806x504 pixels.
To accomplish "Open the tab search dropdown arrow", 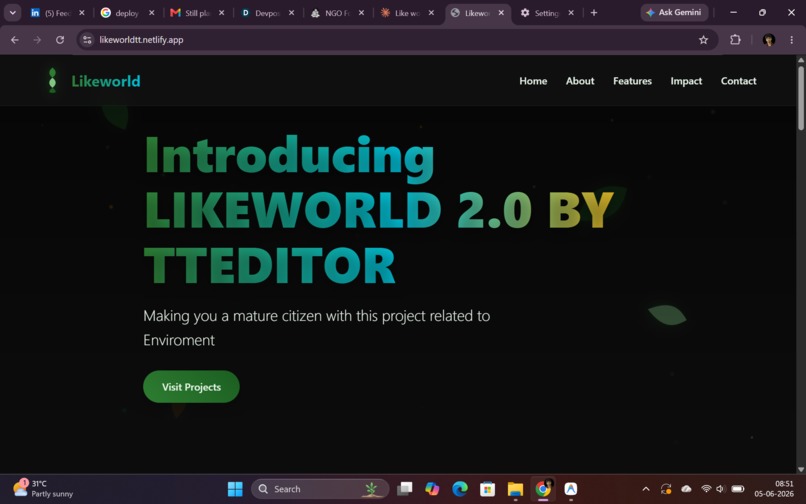I will 12,12.
